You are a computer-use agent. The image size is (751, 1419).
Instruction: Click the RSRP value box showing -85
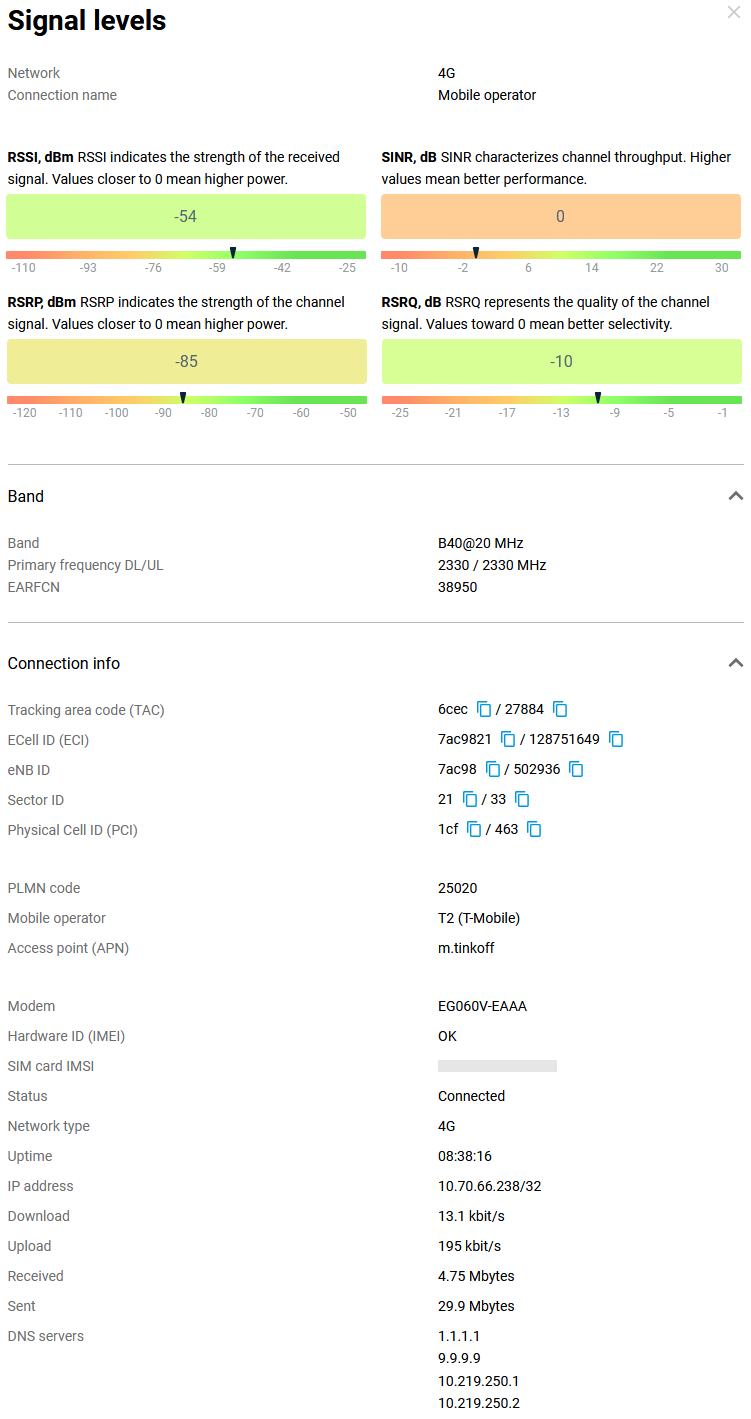click(186, 361)
